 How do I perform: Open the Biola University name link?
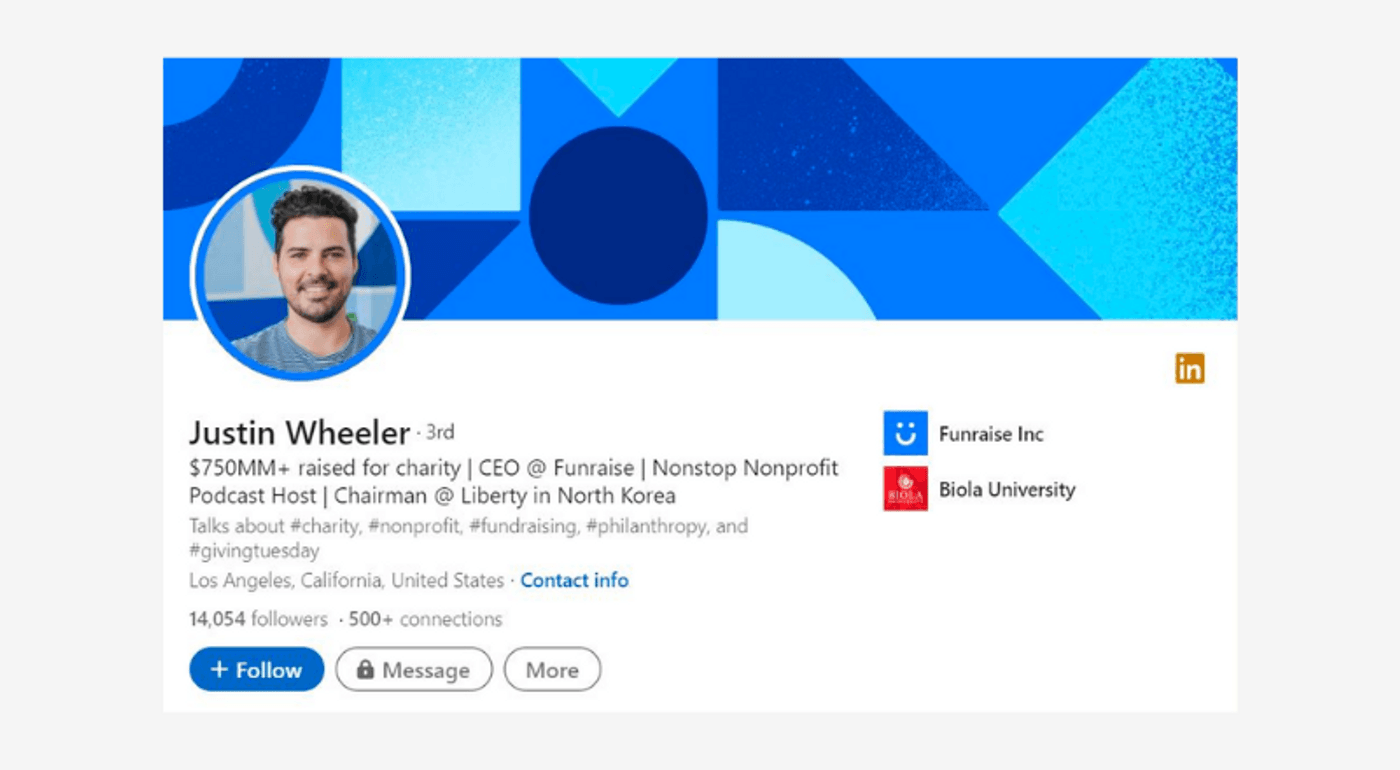click(1006, 490)
